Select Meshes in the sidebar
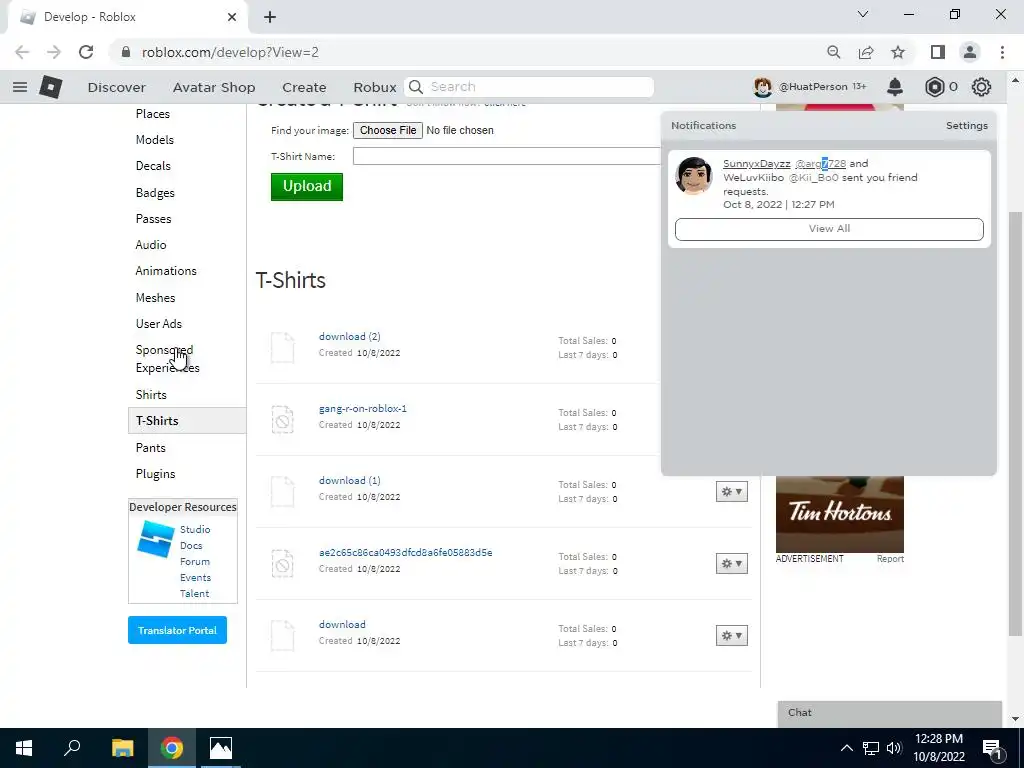The image size is (1024, 768). (x=155, y=298)
